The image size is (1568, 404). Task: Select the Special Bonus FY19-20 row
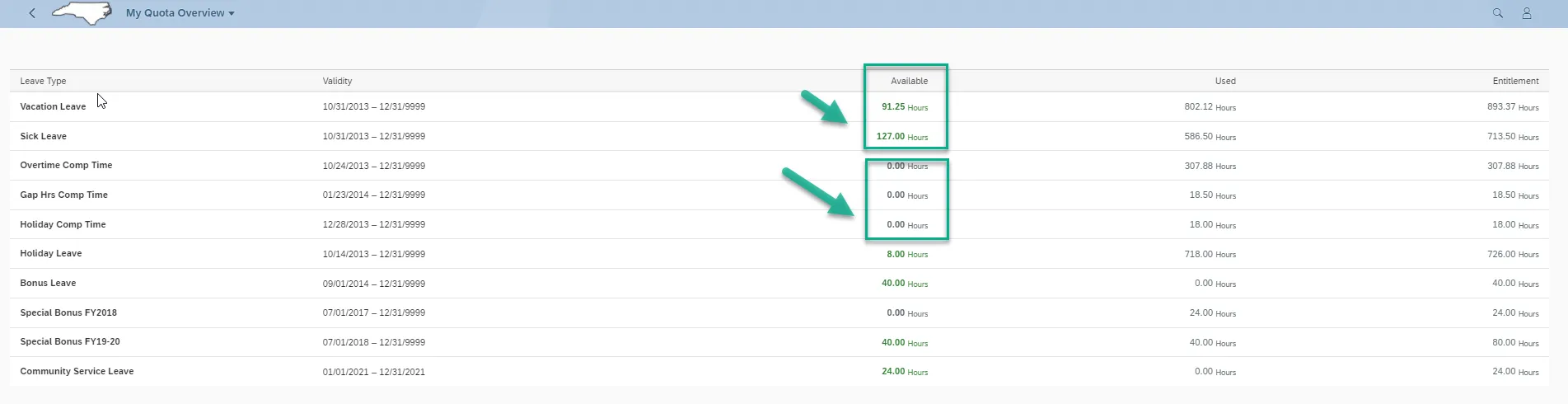coord(70,341)
